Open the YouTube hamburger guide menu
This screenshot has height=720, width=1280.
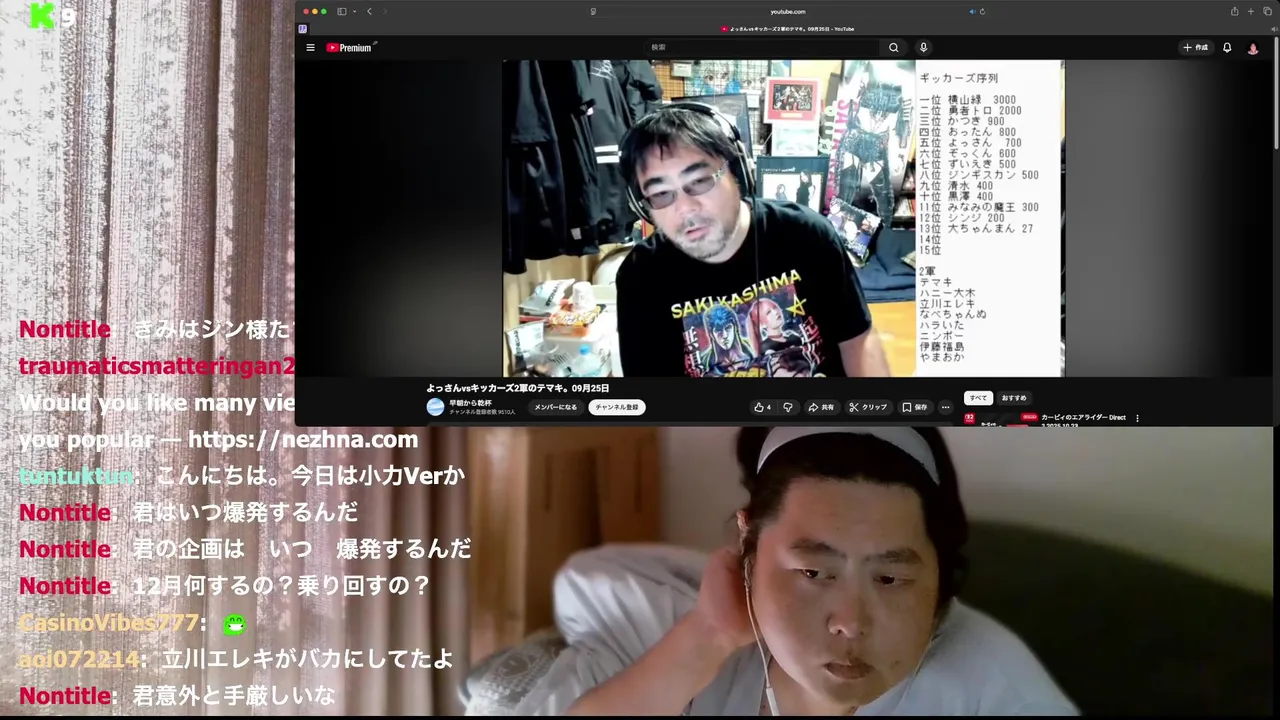click(x=310, y=47)
